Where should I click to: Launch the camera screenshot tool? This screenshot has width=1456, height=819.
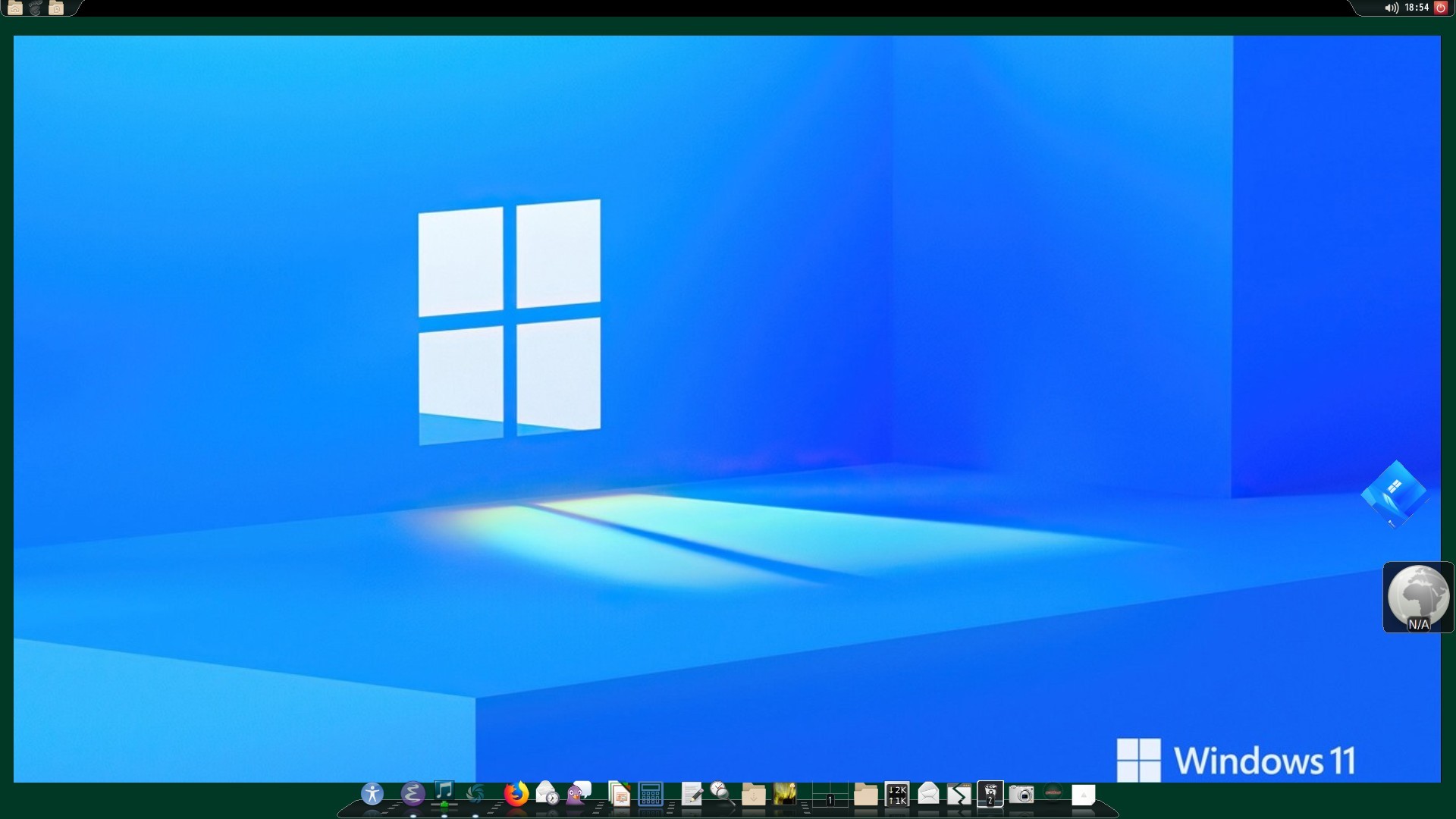coord(1021,795)
